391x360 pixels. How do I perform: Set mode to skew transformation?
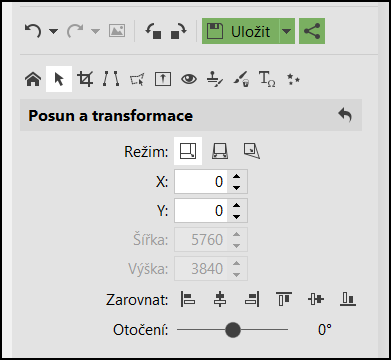[x=252, y=151]
